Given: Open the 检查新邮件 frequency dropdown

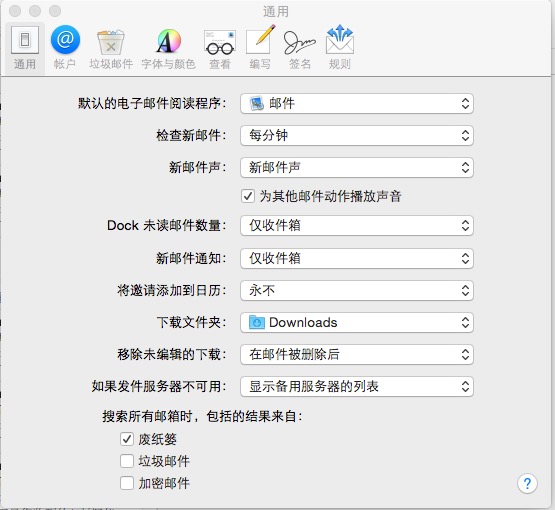Looking at the screenshot, I should tap(357, 136).
